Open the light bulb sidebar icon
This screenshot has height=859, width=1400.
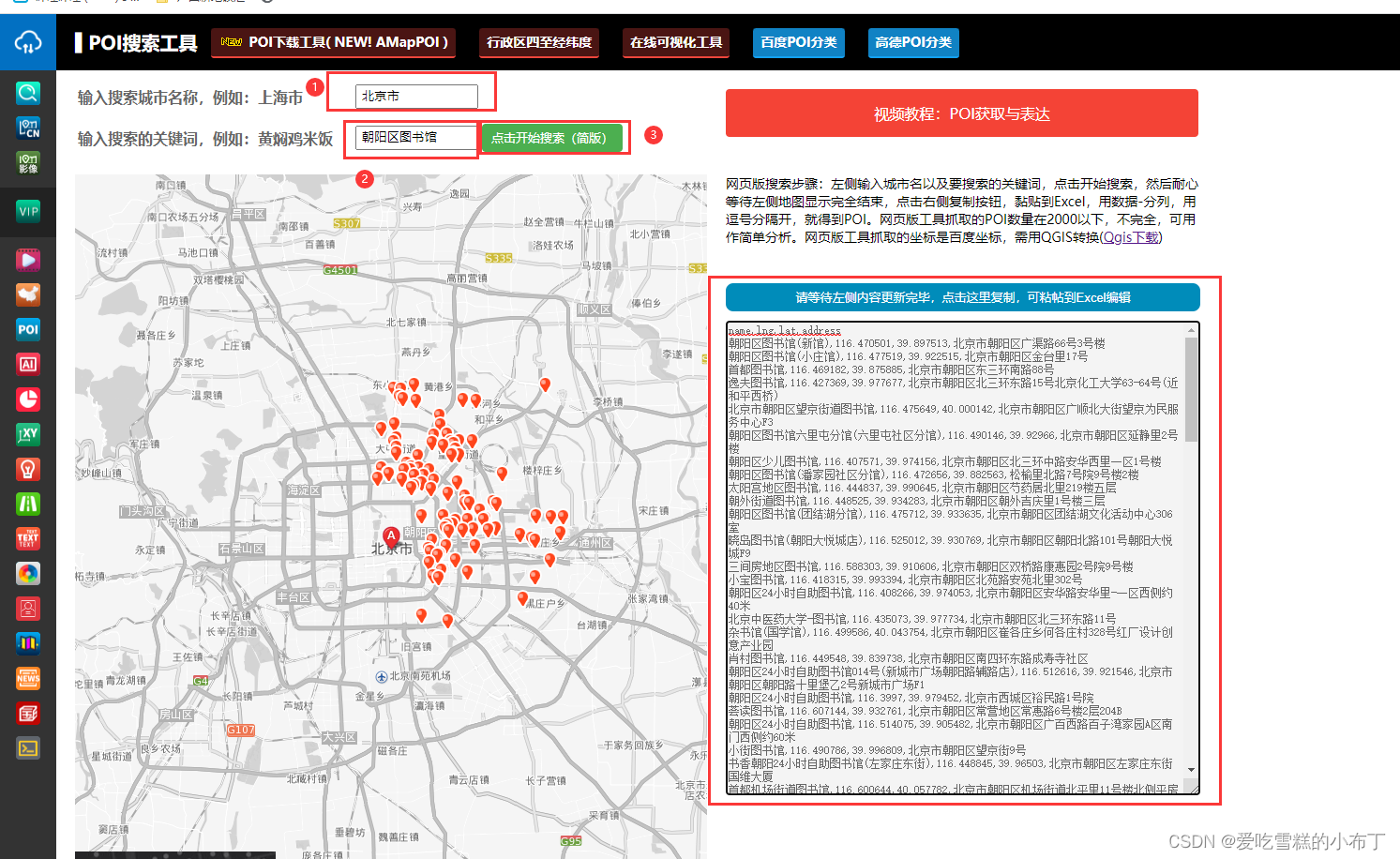(28, 469)
